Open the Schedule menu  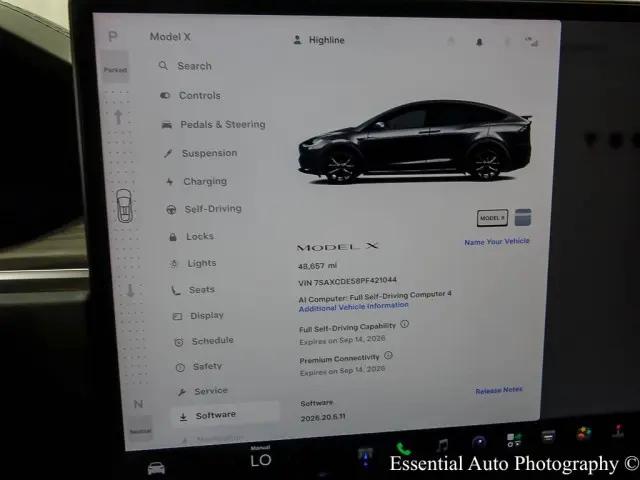(x=204, y=341)
